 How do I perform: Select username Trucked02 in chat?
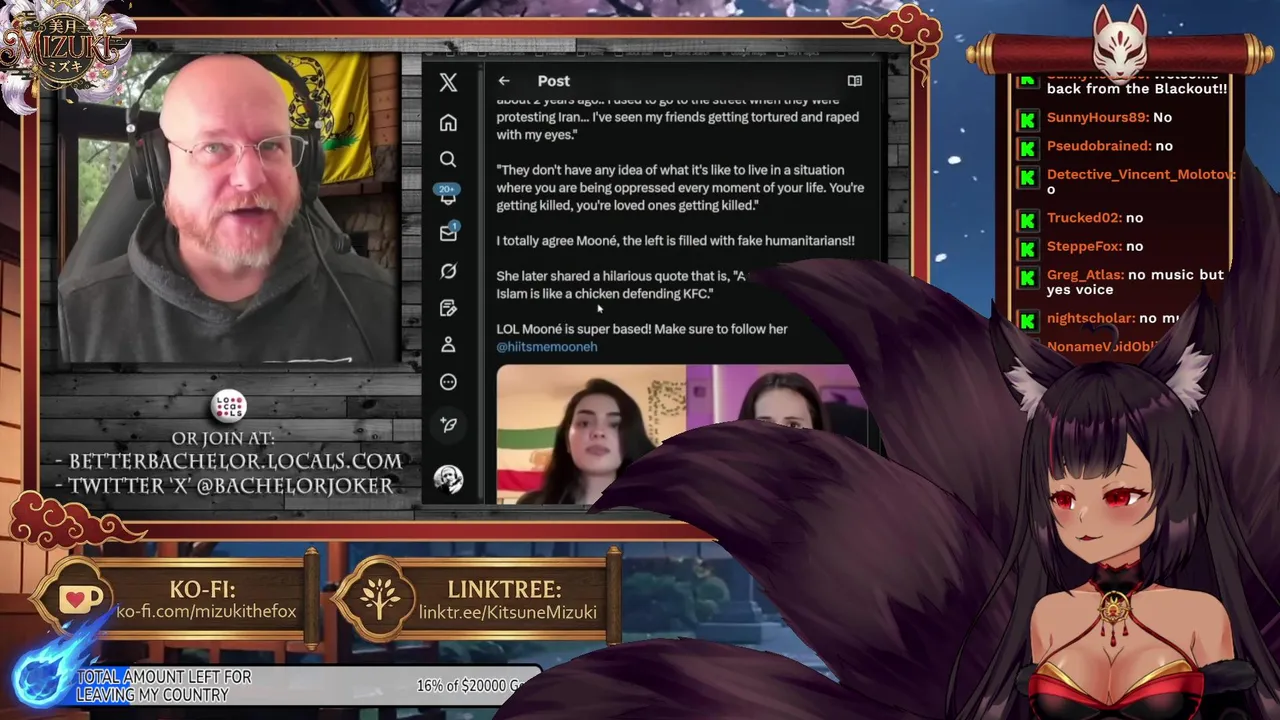1084,218
